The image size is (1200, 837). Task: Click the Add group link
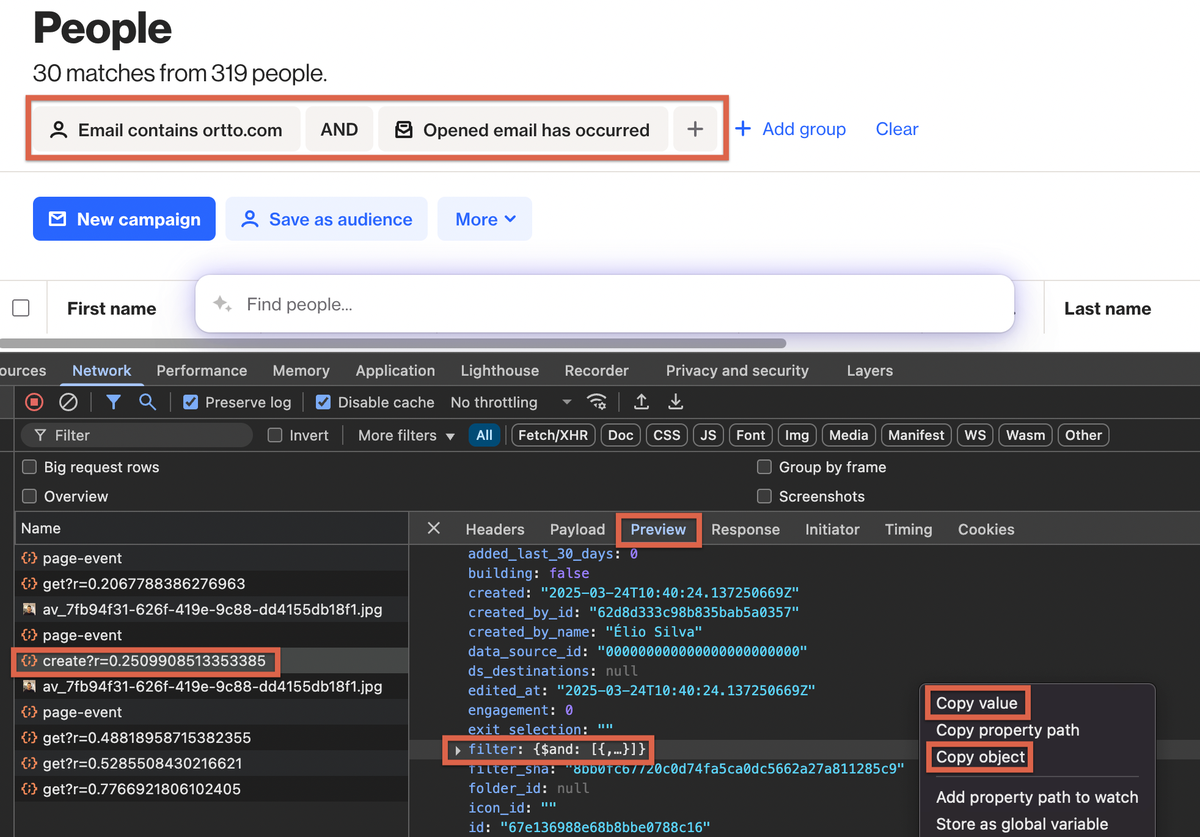point(790,129)
